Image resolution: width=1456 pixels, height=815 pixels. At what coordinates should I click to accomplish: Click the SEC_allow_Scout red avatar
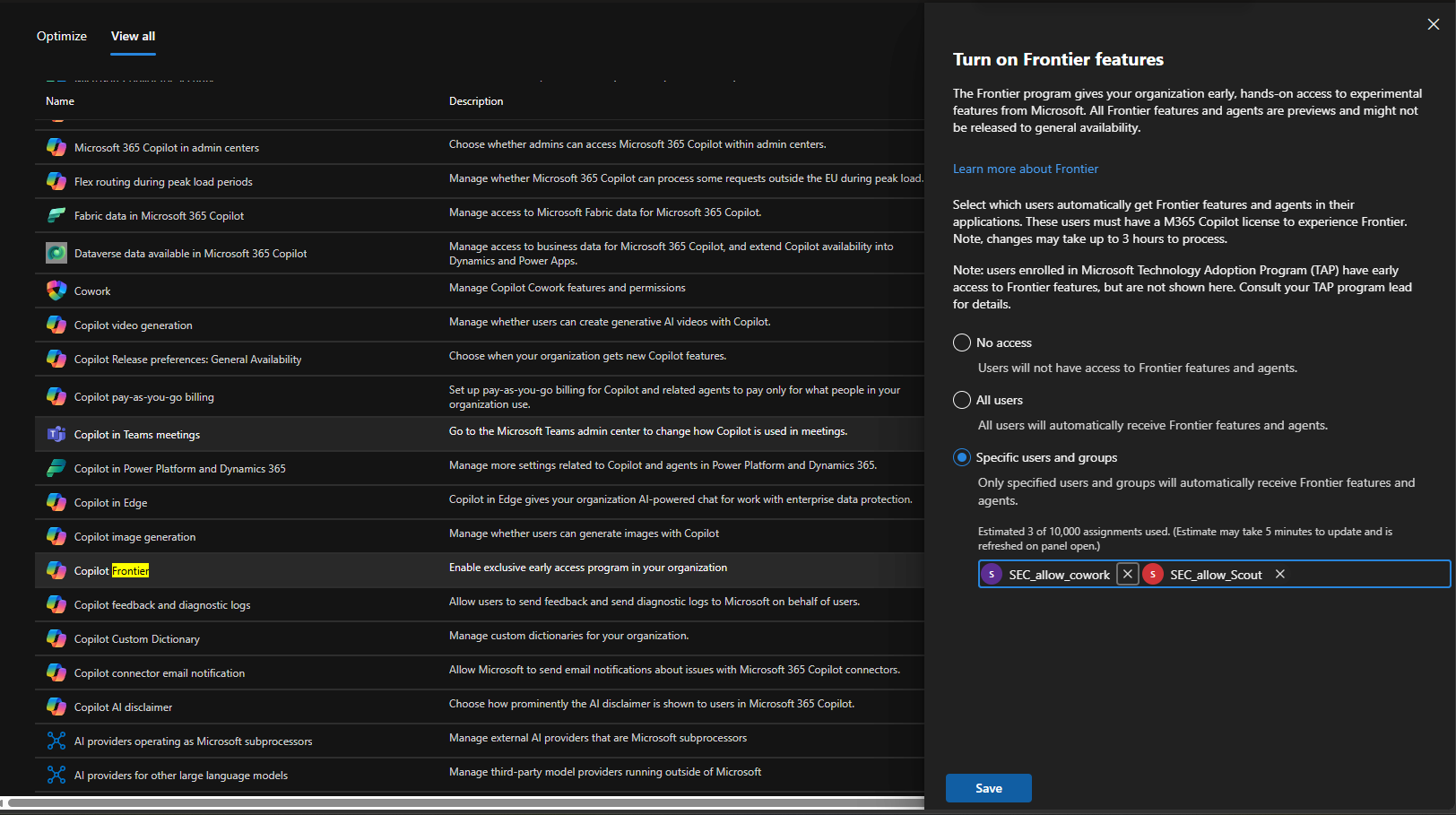(1153, 574)
